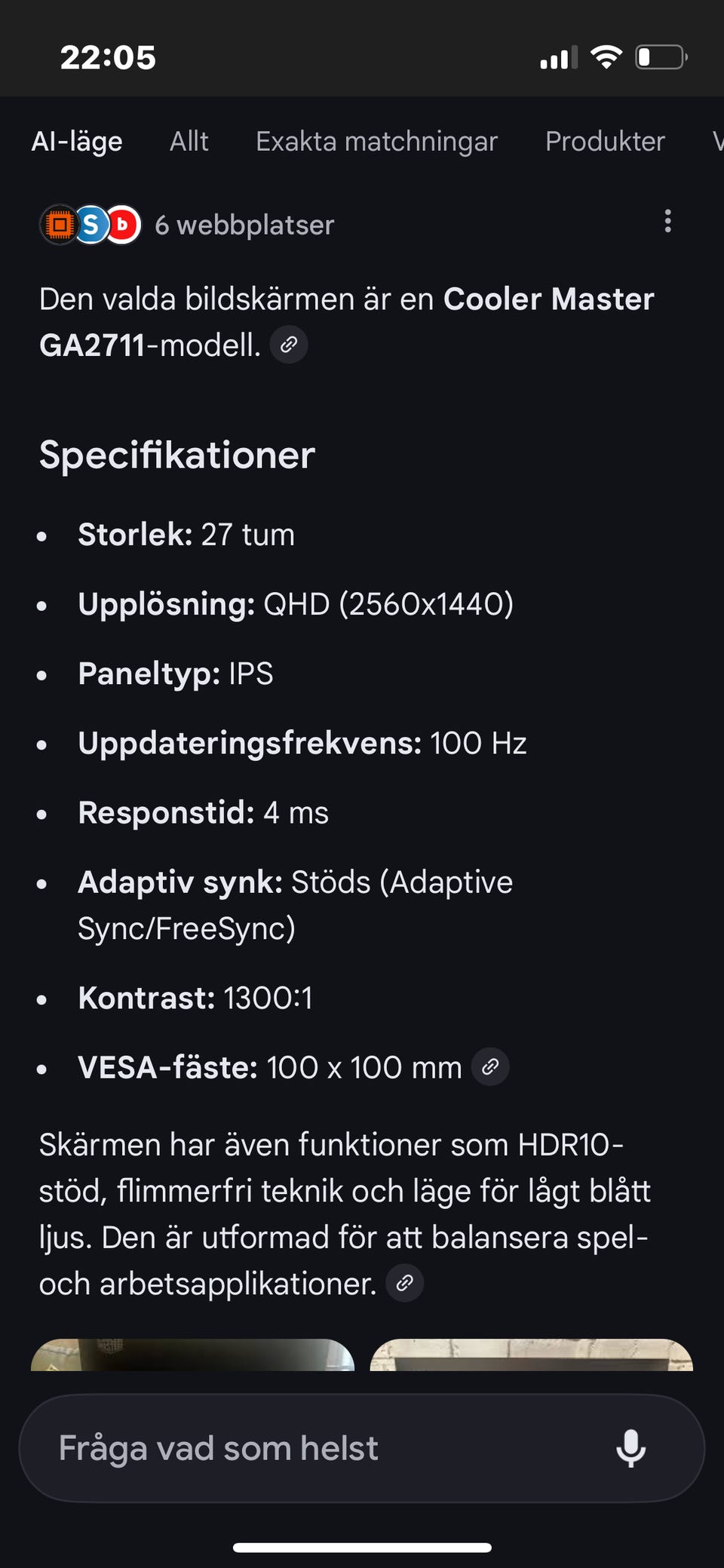
Task: Open the Produkter tab
Action: (605, 141)
